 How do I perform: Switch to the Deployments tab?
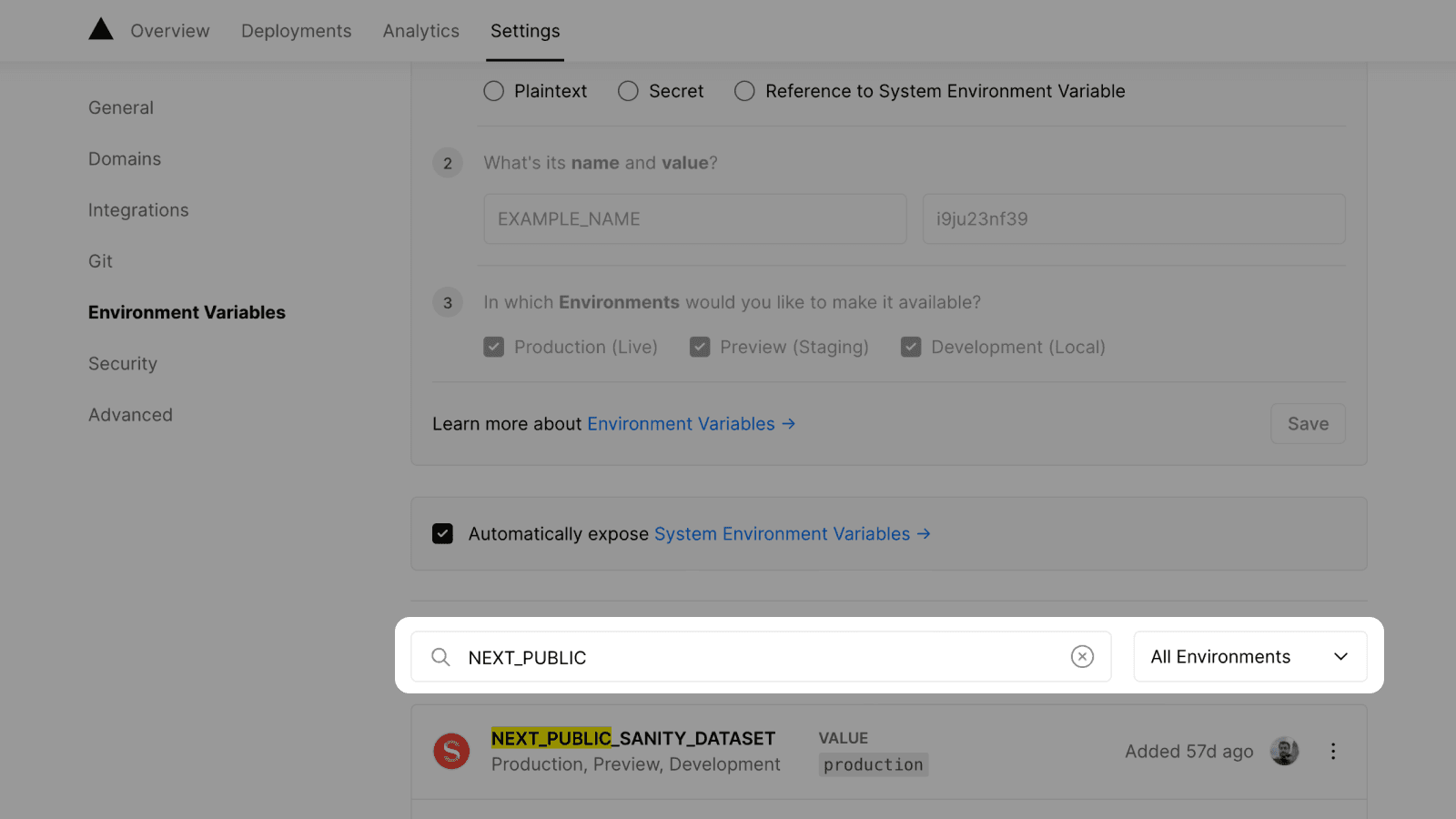pos(296,31)
